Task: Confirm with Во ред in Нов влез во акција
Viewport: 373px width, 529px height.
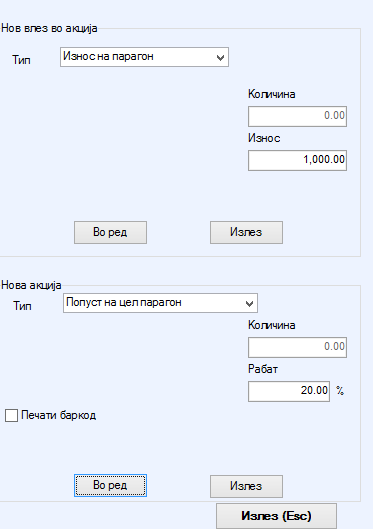Action: (x=110, y=232)
